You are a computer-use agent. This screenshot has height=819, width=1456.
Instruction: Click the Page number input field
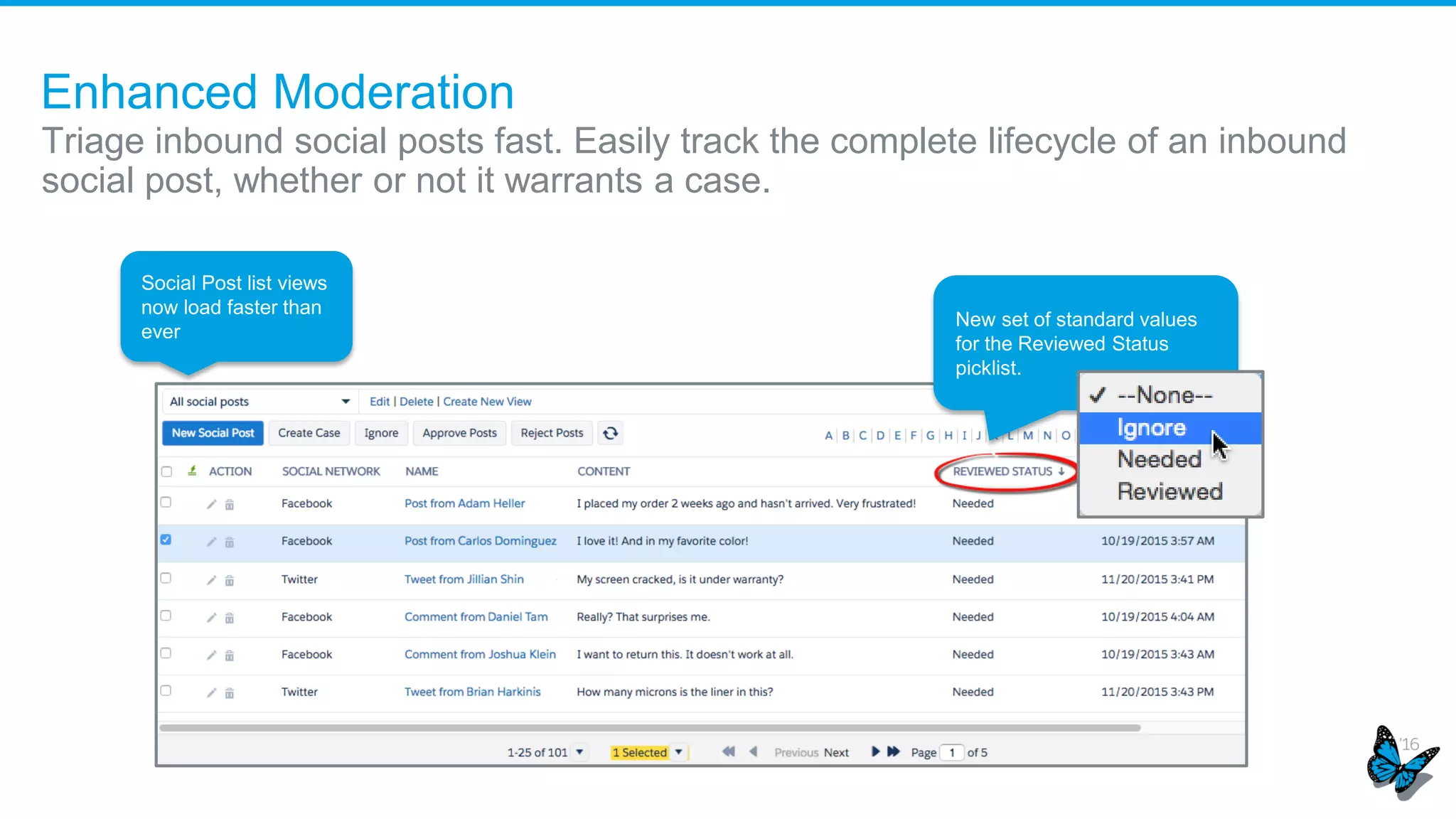pyautogui.click(x=952, y=752)
